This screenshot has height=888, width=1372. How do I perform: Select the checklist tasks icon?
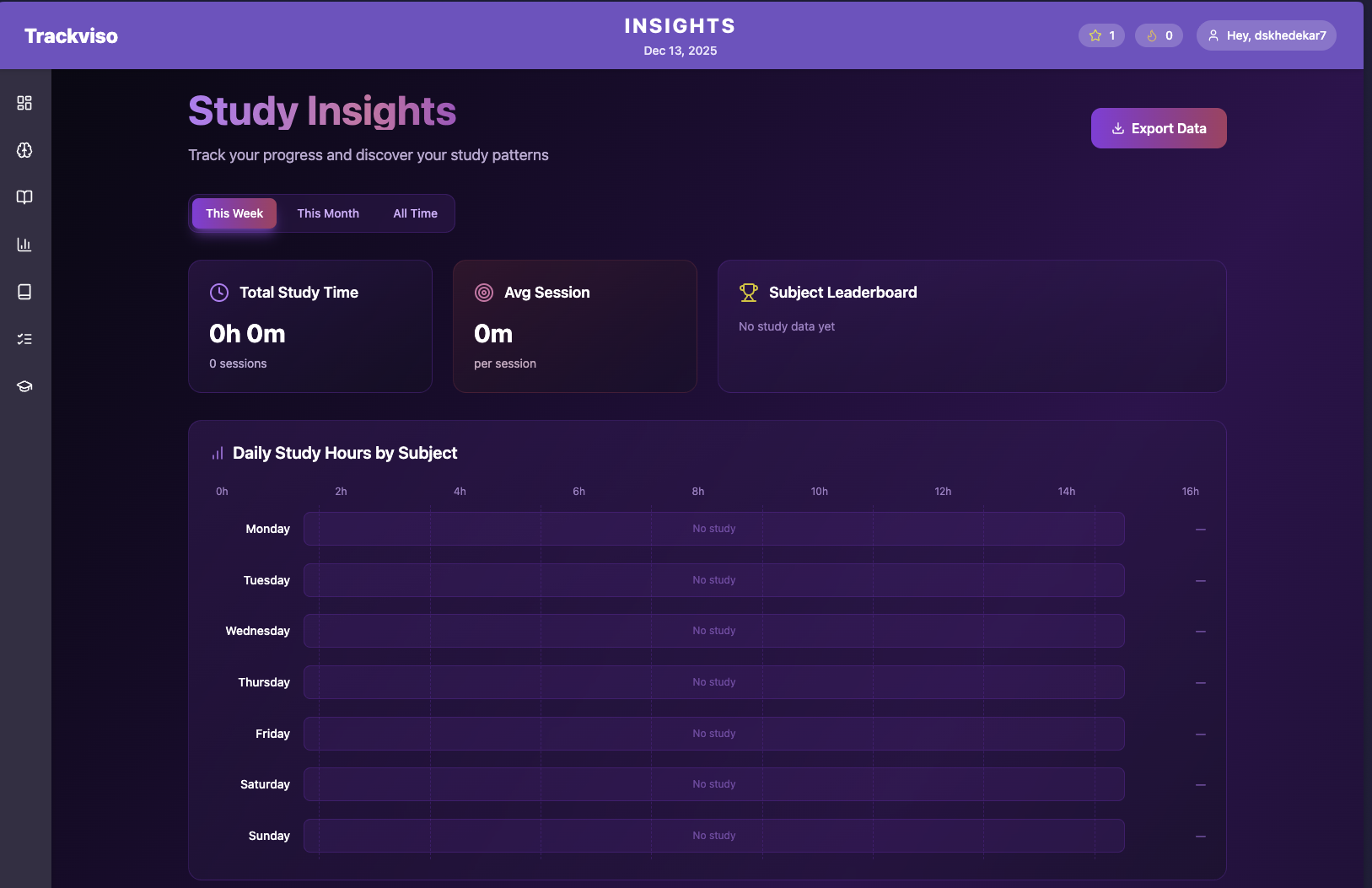pos(24,339)
